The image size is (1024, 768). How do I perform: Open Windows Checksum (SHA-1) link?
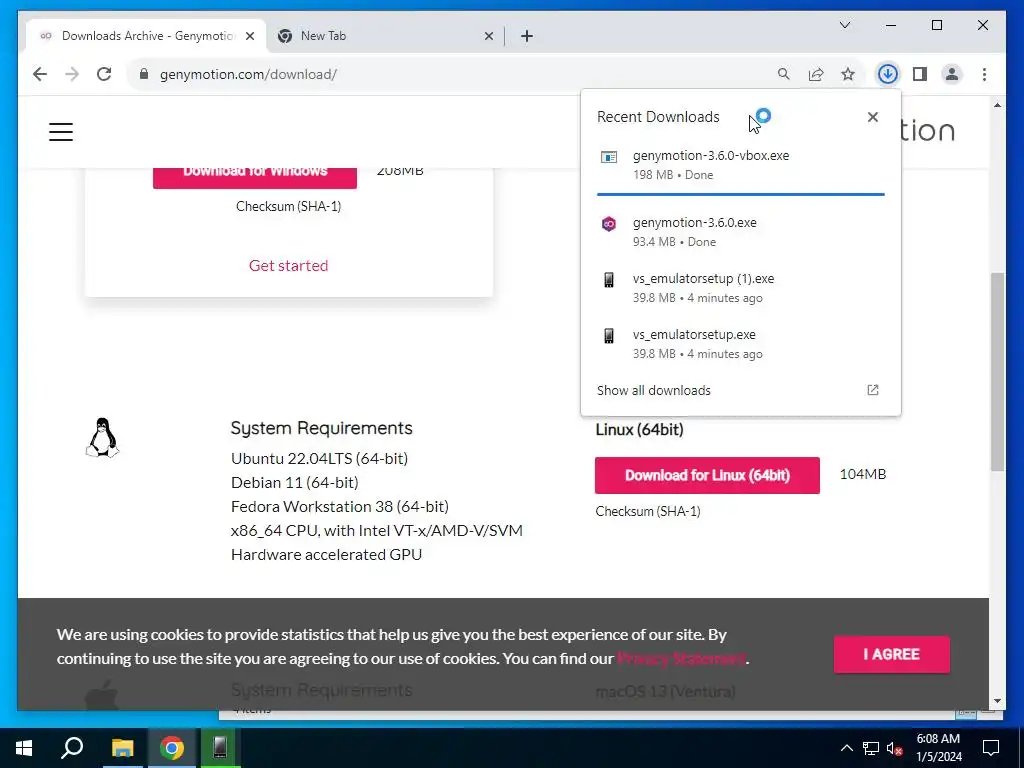click(x=289, y=206)
